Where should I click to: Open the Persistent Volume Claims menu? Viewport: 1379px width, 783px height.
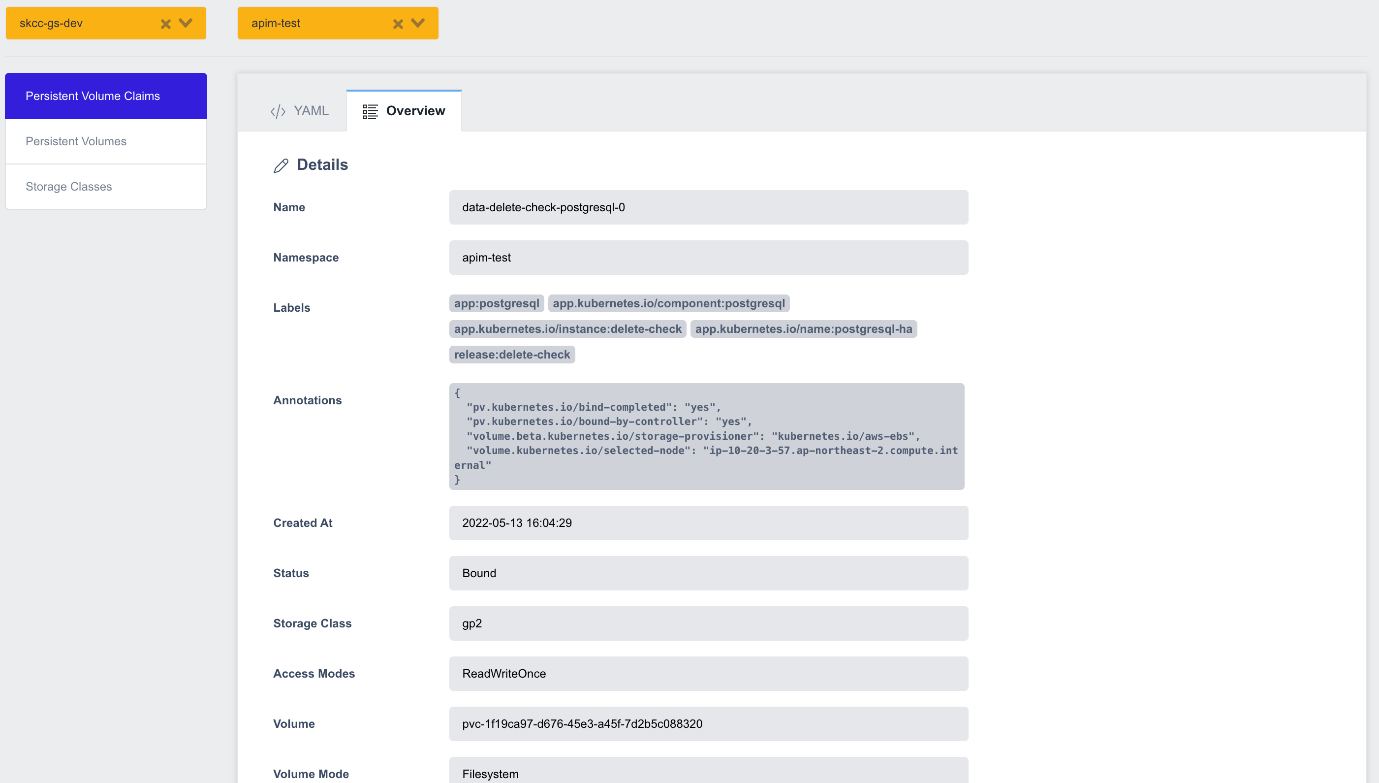pyautogui.click(x=106, y=96)
